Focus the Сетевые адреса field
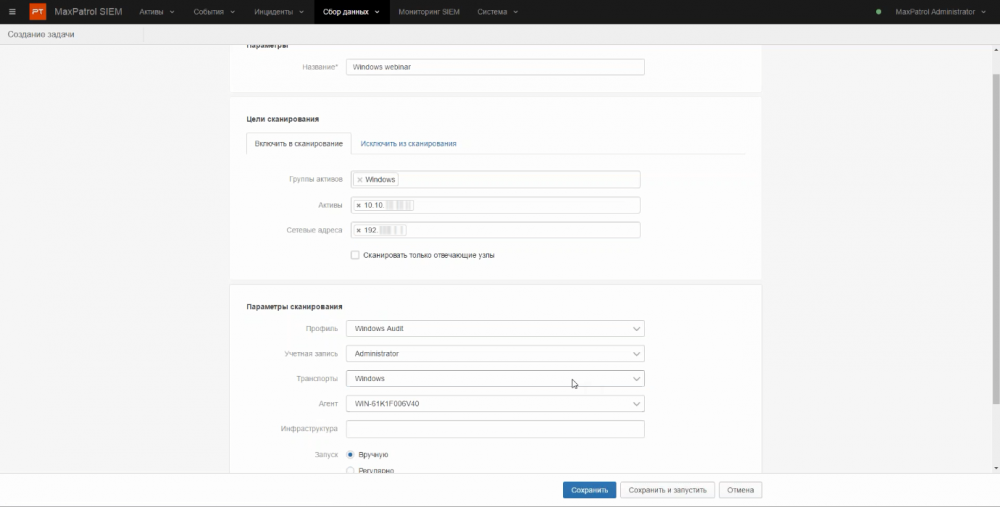This screenshot has height=507, width=1000. (496, 230)
